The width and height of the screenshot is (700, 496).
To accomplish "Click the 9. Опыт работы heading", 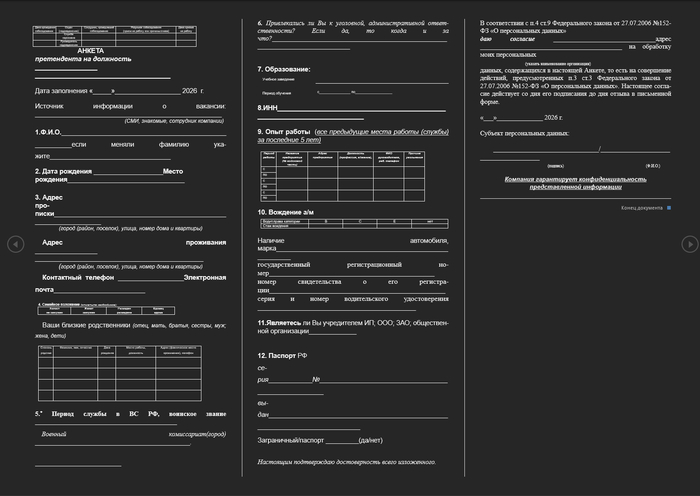I will (x=283, y=132).
